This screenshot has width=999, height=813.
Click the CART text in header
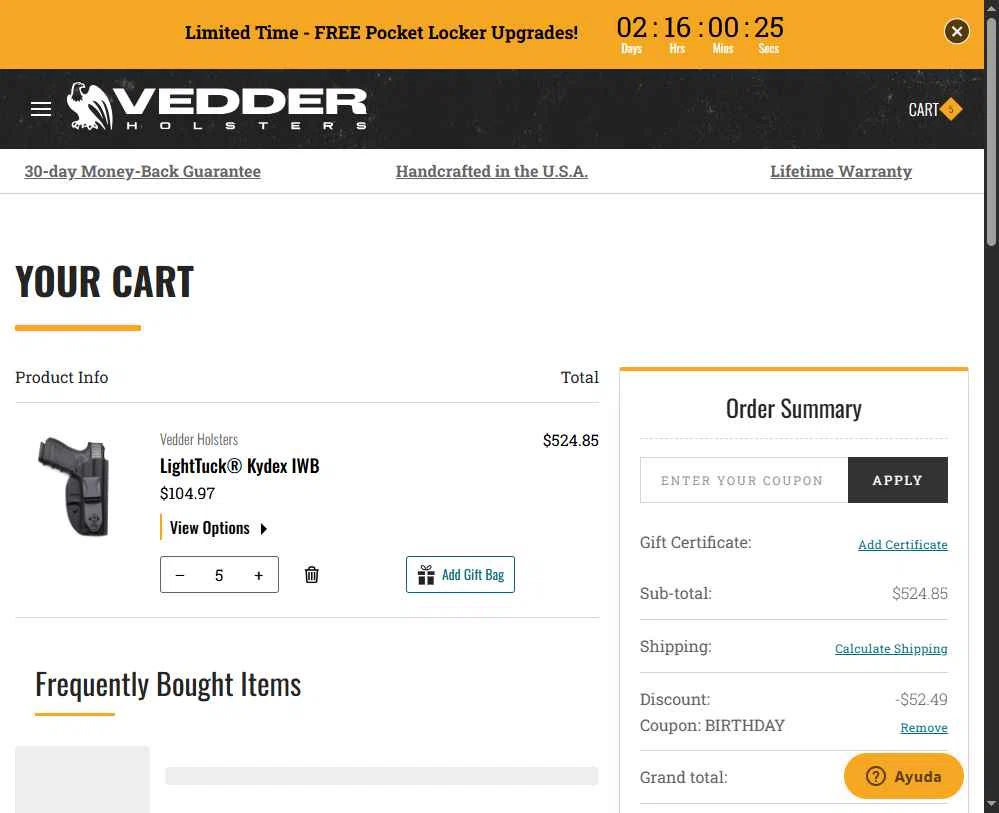(x=923, y=110)
